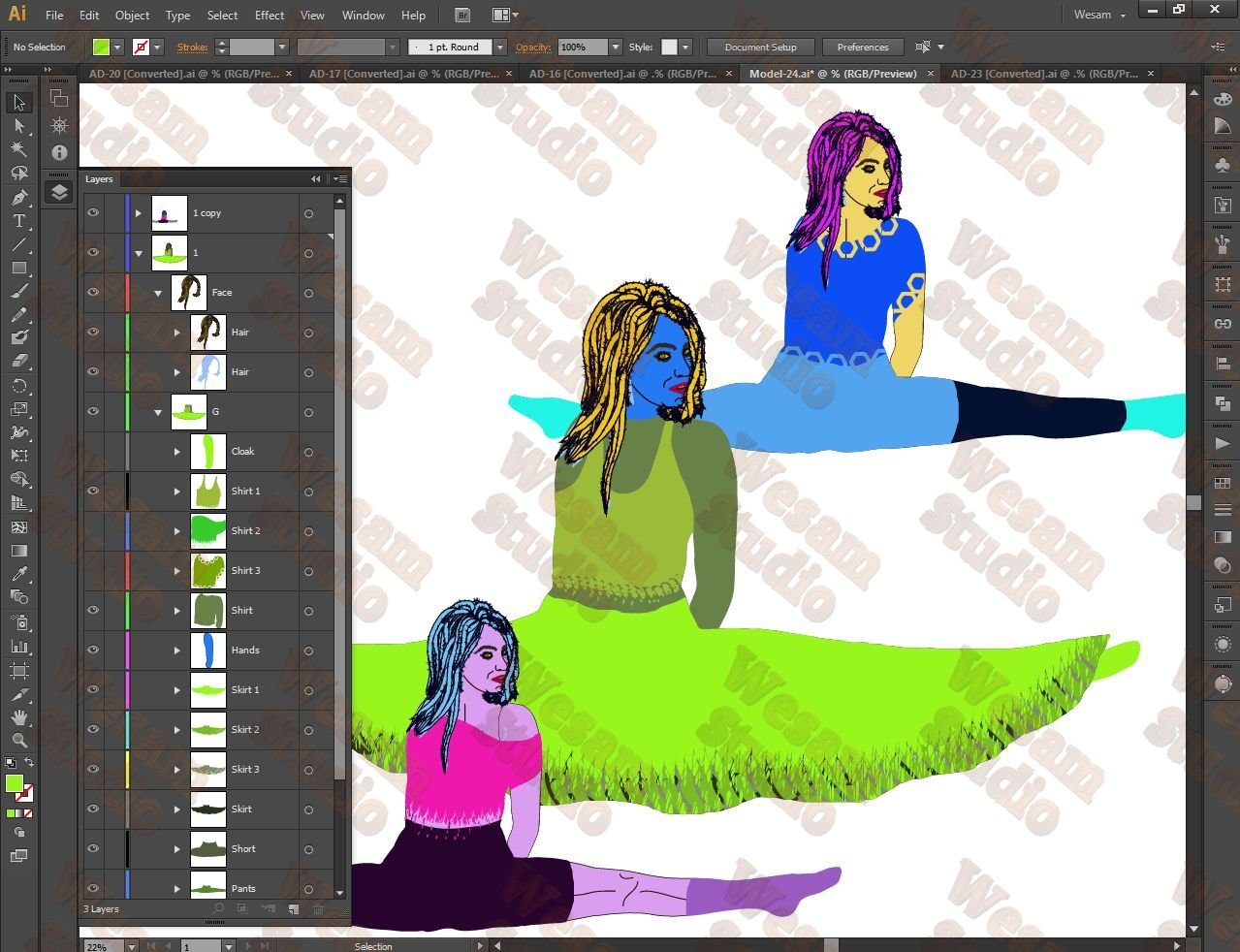Show the hidden Shirt 2 layer
The height and width of the screenshot is (952, 1240).
pos(93,530)
